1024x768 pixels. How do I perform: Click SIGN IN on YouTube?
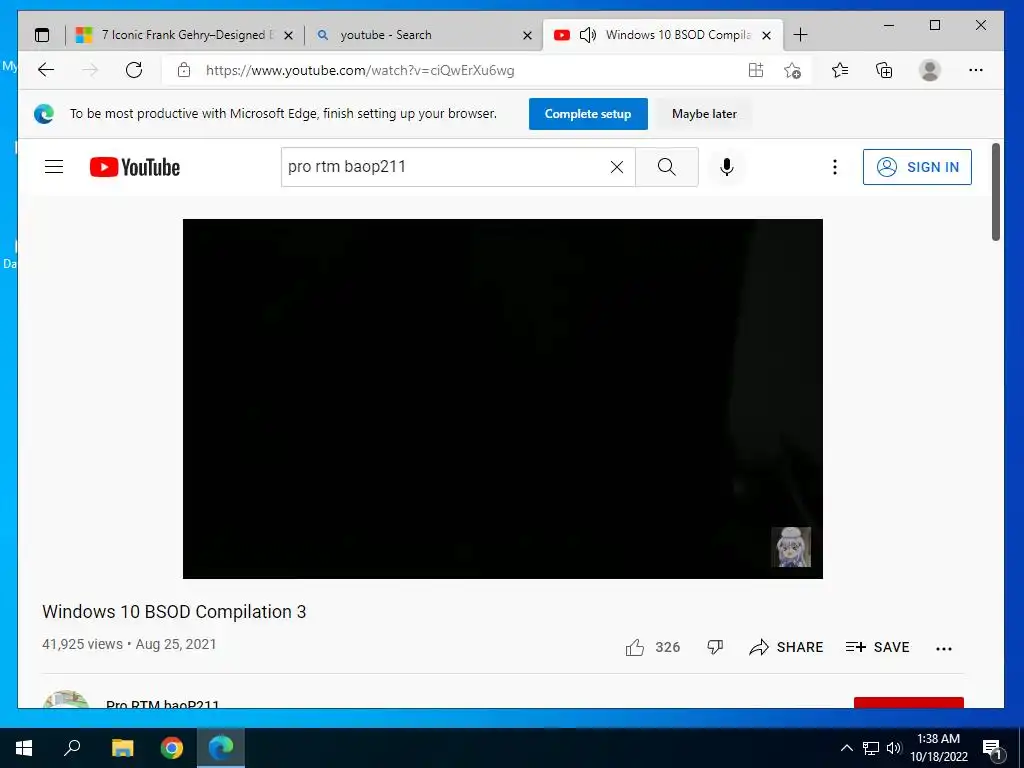tap(917, 167)
